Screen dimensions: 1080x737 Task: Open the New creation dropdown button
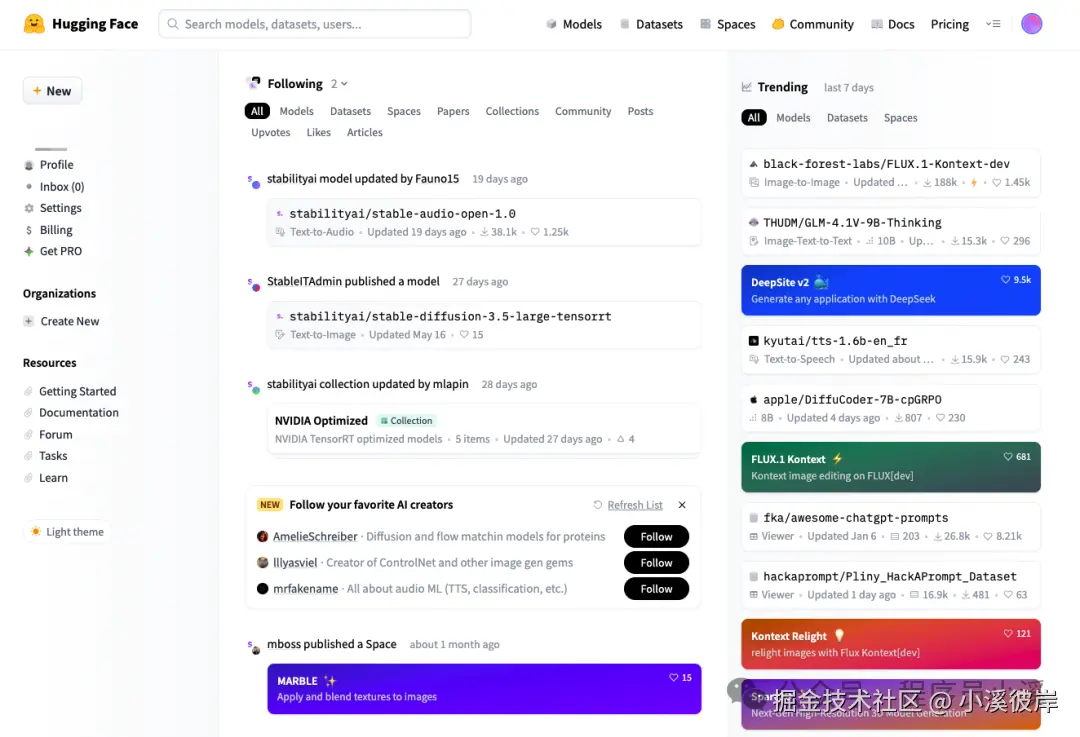[52, 91]
